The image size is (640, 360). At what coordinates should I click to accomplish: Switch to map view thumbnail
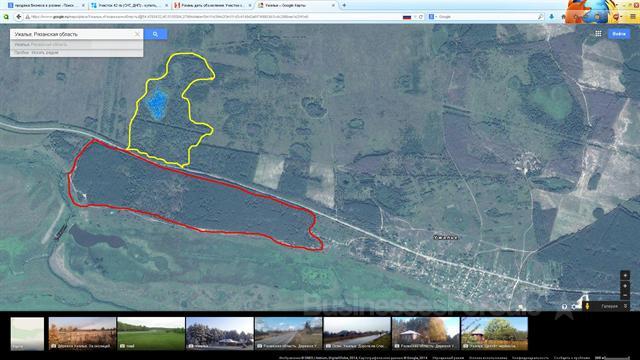tap(27, 334)
